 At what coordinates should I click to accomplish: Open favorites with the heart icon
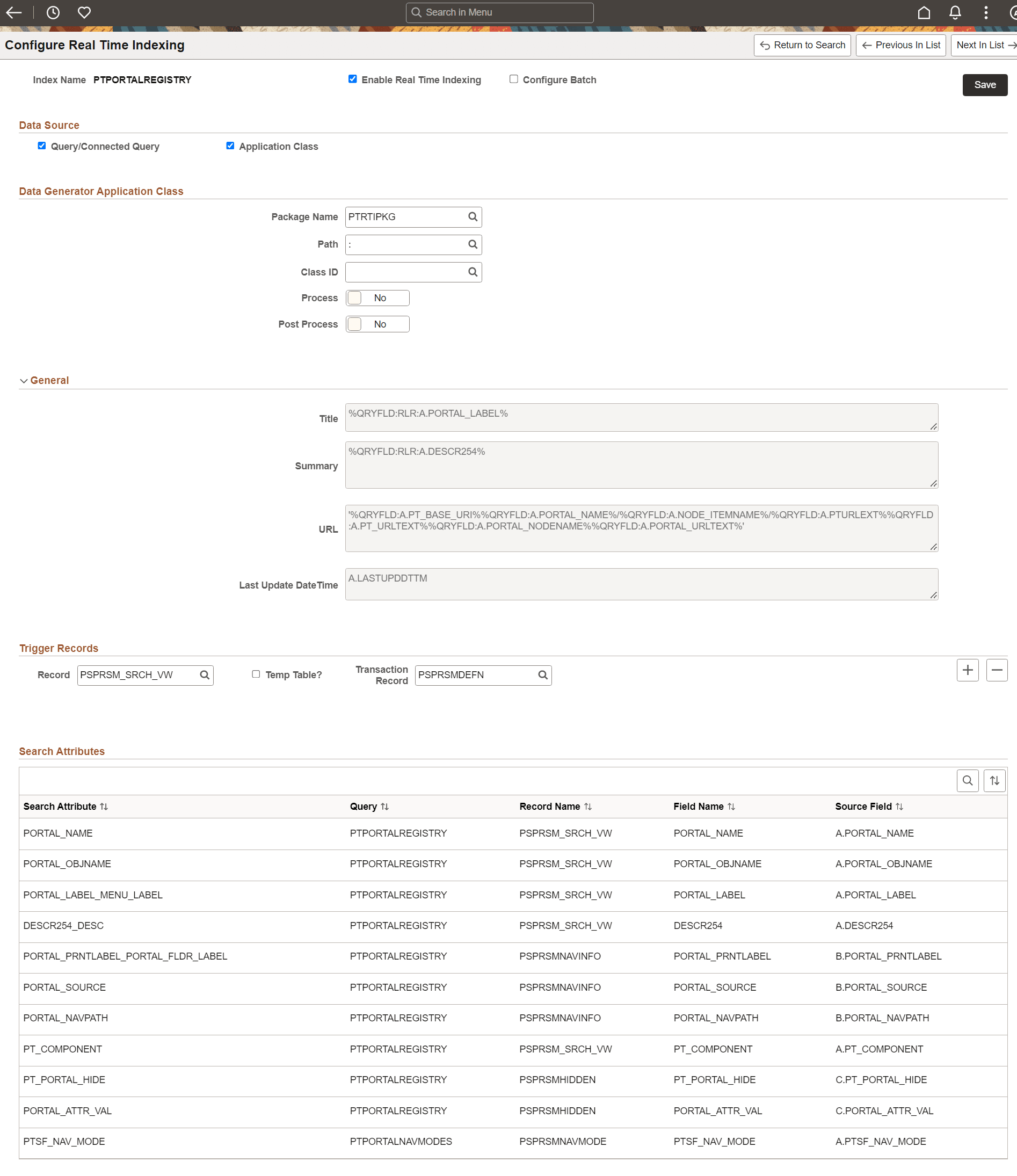83,12
